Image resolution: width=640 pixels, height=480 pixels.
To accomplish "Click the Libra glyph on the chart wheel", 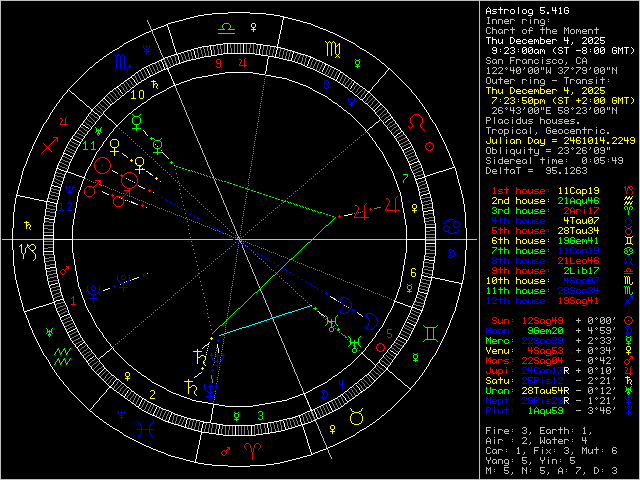I will (x=226, y=27).
